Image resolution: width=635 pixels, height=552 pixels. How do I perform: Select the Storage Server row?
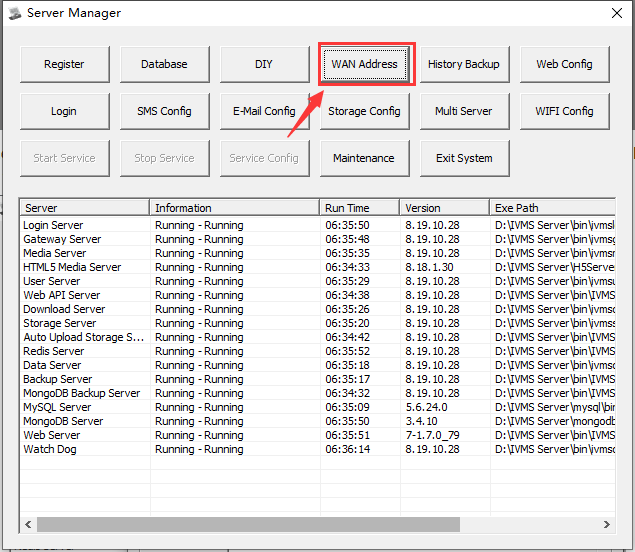pyautogui.click(x=318, y=323)
